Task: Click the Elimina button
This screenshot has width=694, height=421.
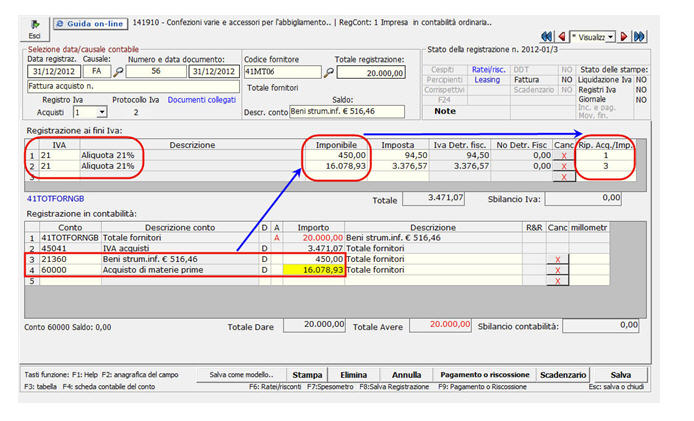Action: (x=354, y=375)
